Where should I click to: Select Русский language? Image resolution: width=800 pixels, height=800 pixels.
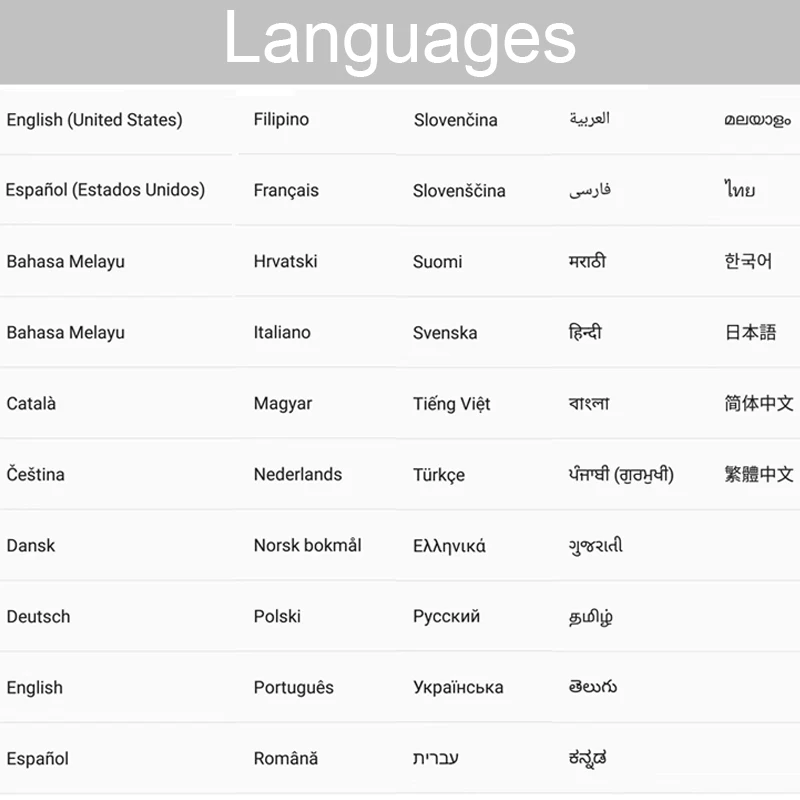click(446, 616)
